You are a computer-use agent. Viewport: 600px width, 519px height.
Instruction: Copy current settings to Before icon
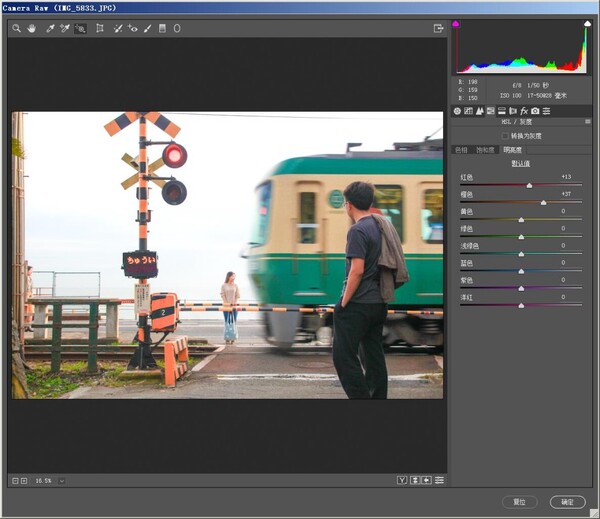427,480
